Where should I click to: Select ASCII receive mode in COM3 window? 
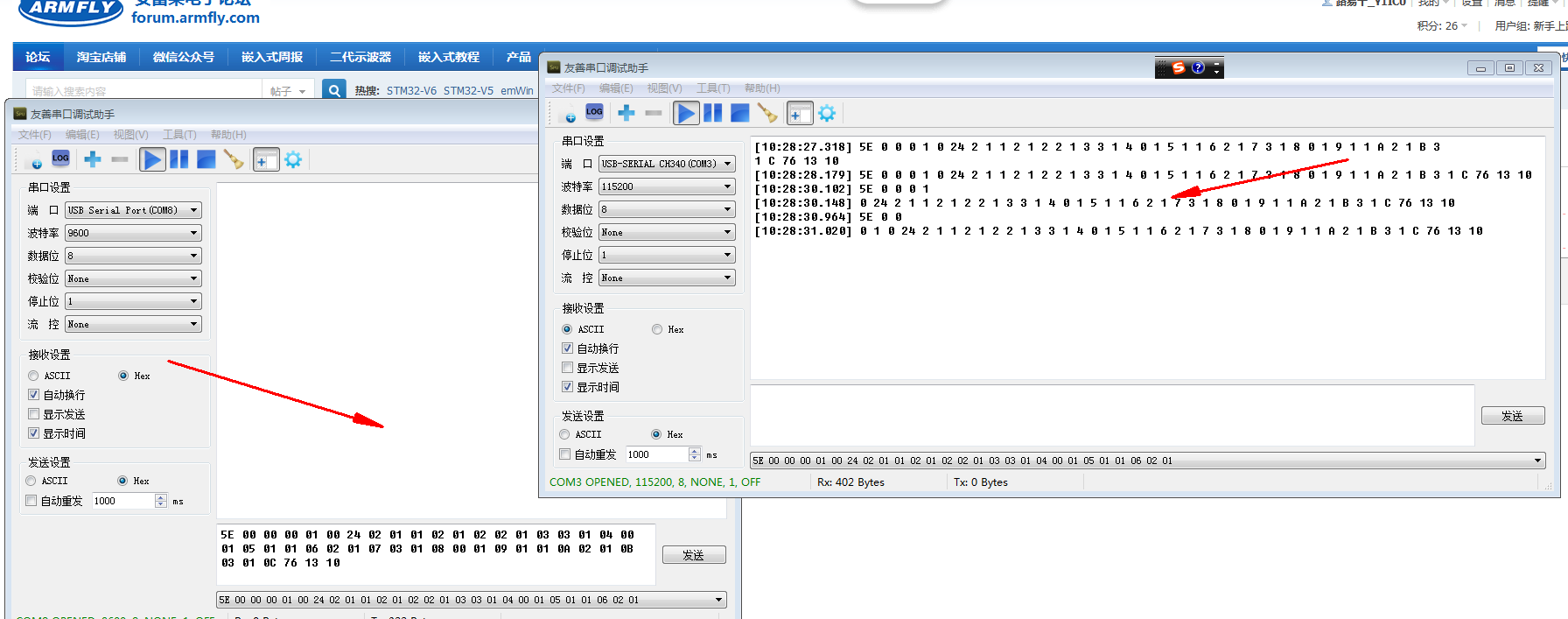click(x=567, y=329)
